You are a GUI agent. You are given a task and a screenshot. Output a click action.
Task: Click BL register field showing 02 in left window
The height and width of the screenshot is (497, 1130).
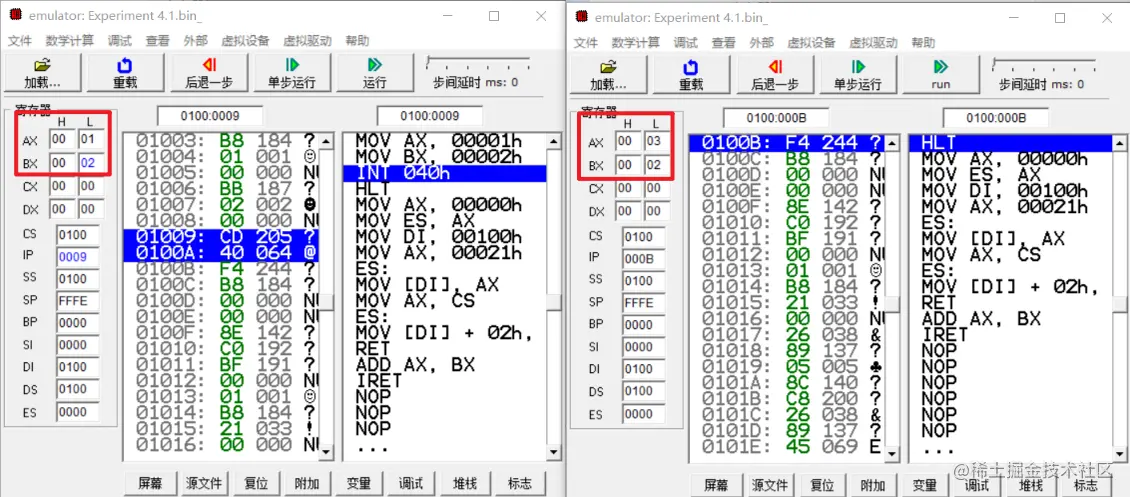point(89,163)
